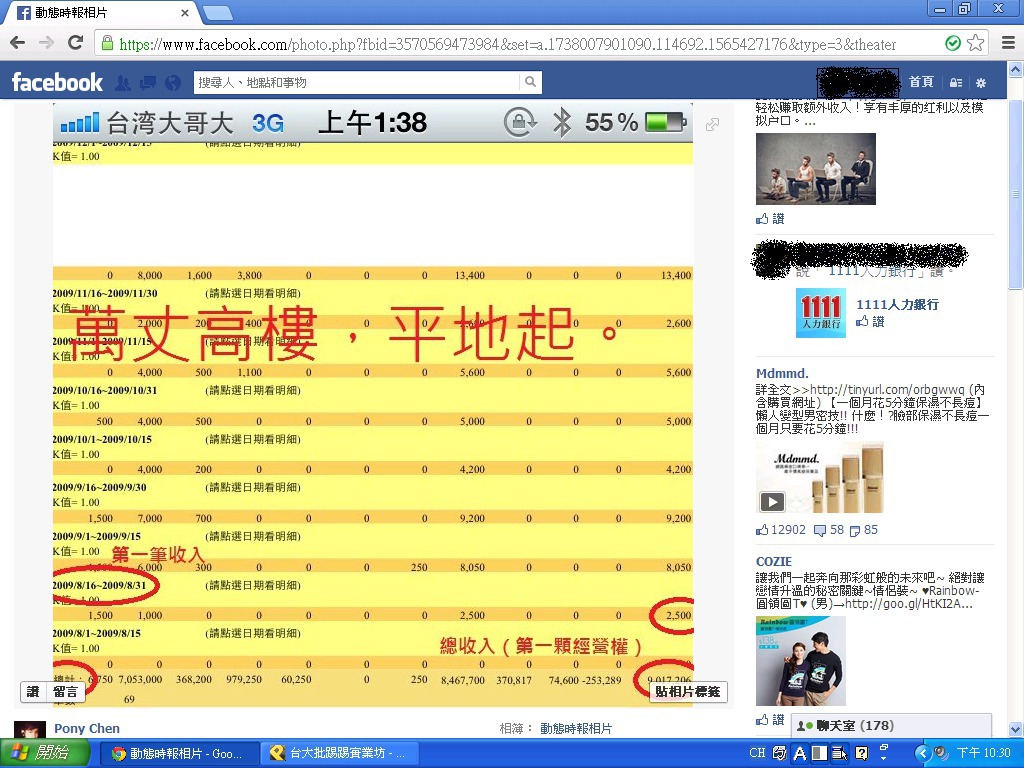Click the 85 shares count icon
This screenshot has width=1024, height=768.
tap(864, 530)
